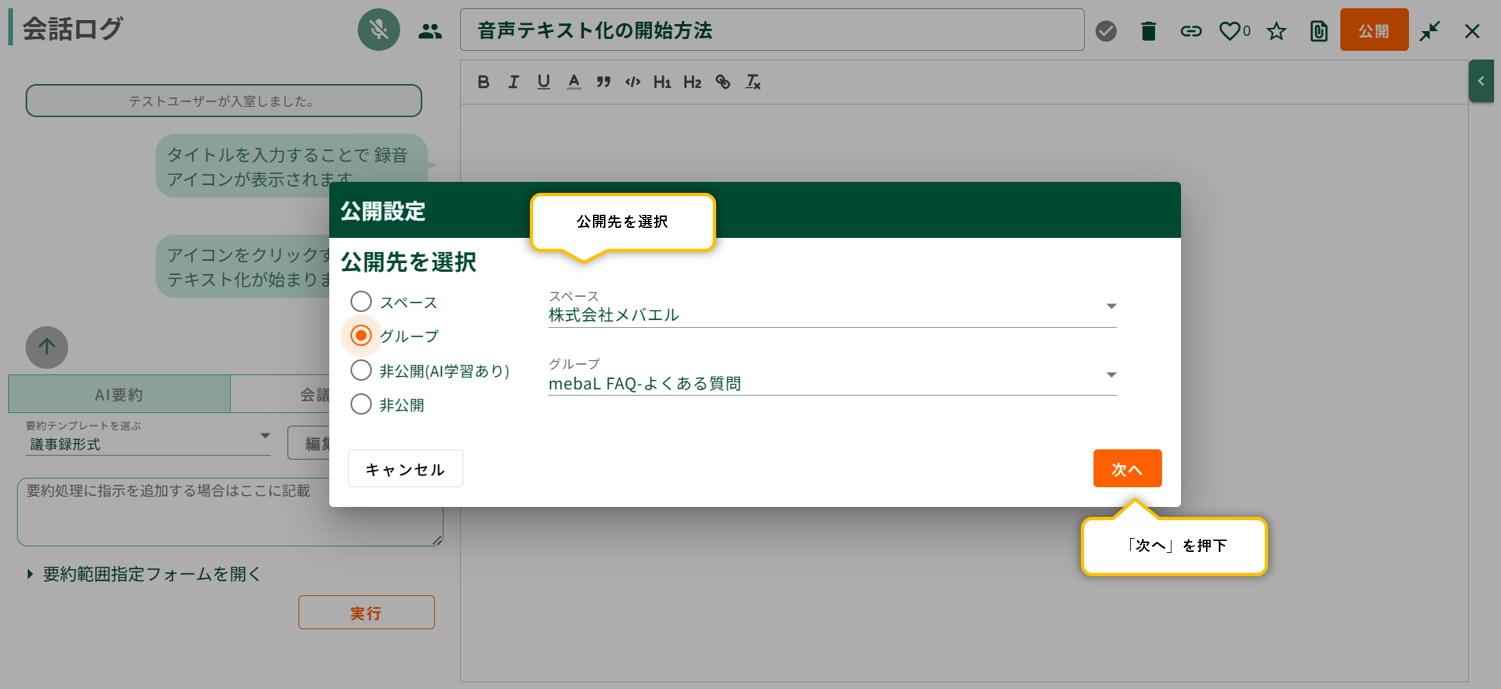Click the muted microphone icon
Viewport: 1501px width, 689px height.
378,30
